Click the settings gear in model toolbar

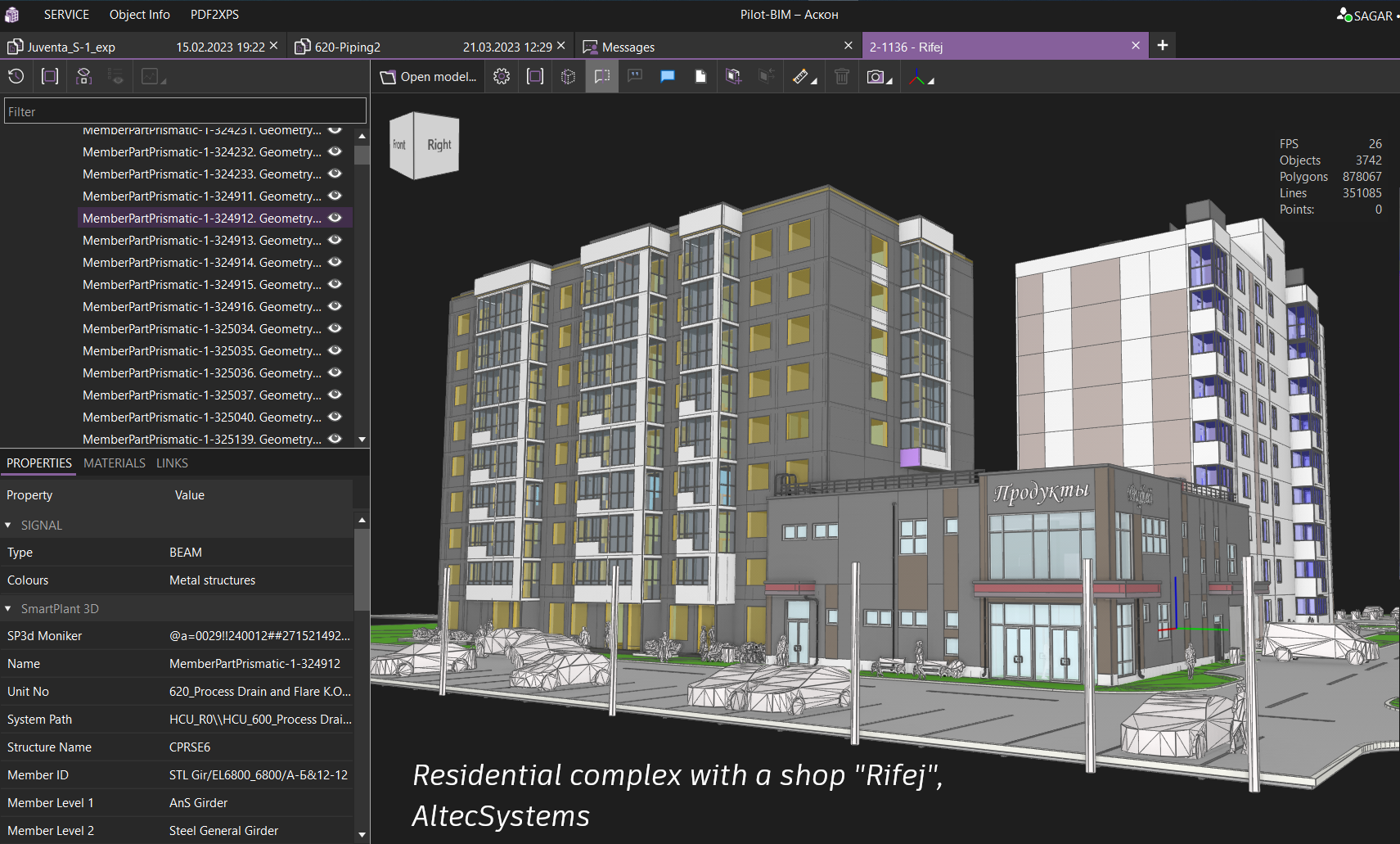(502, 77)
